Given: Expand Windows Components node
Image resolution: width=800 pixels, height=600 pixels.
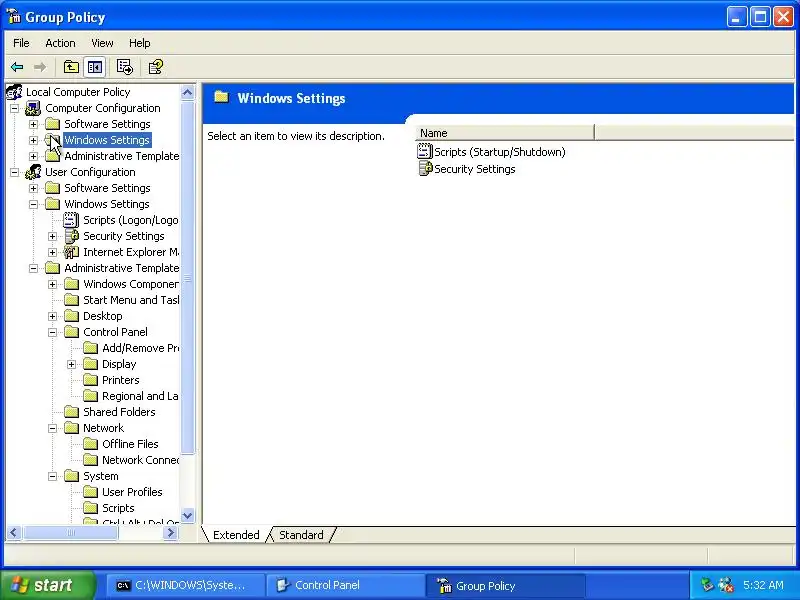Looking at the screenshot, I should (x=52, y=284).
